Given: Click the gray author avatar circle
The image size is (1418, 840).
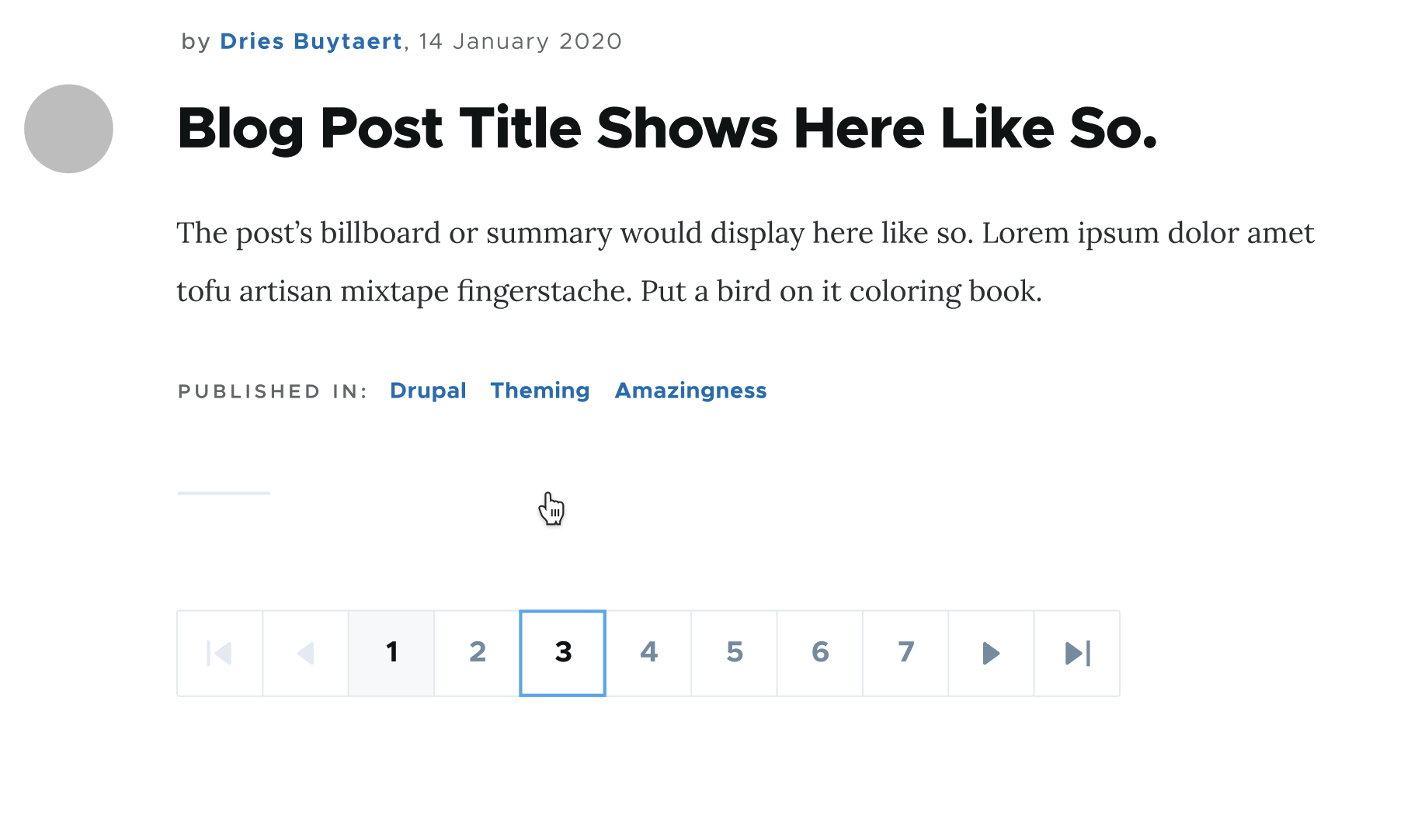Looking at the screenshot, I should click(68, 129).
